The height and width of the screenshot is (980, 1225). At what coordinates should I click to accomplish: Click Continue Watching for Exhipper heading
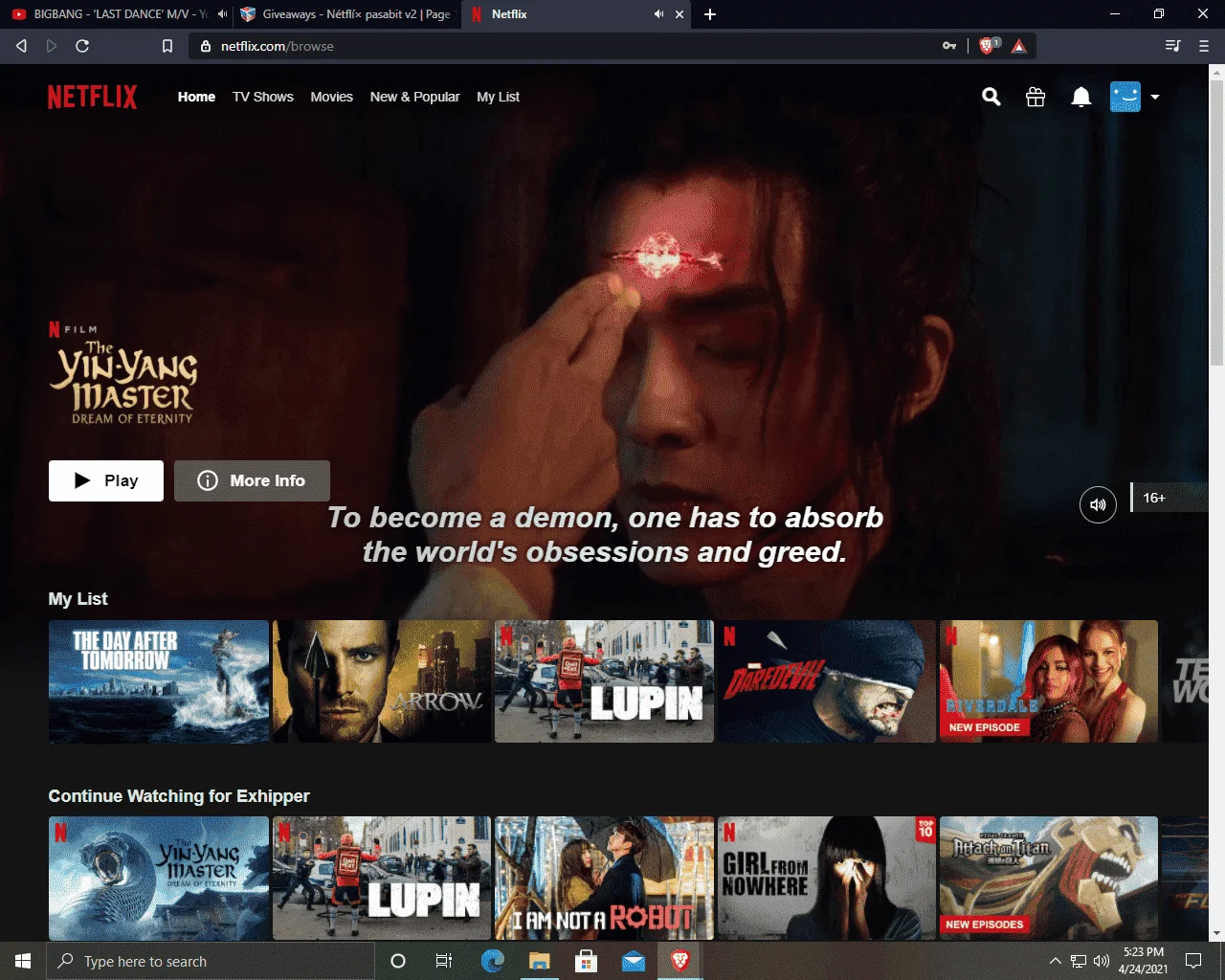179,796
